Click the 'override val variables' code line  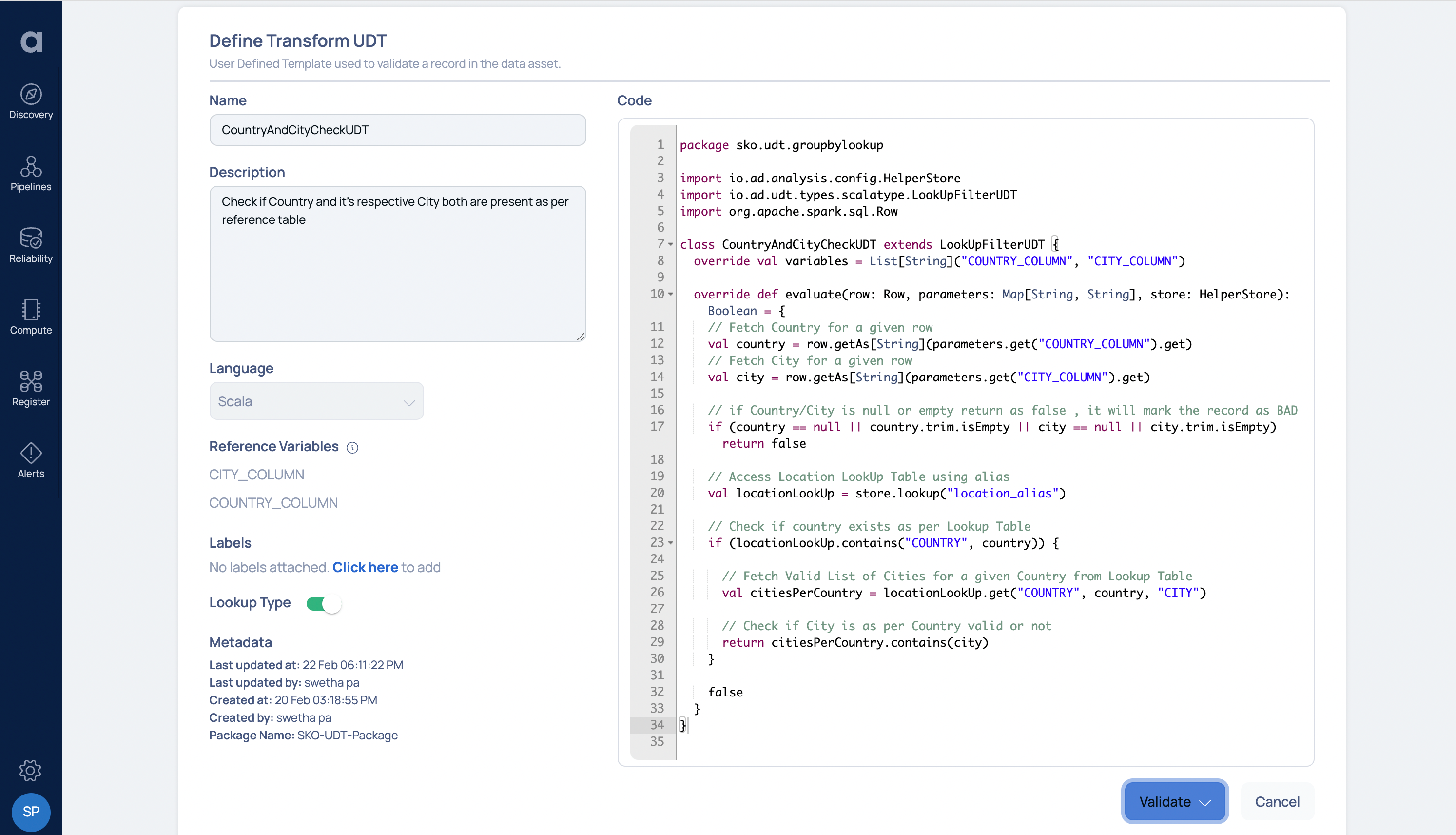point(939,261)
